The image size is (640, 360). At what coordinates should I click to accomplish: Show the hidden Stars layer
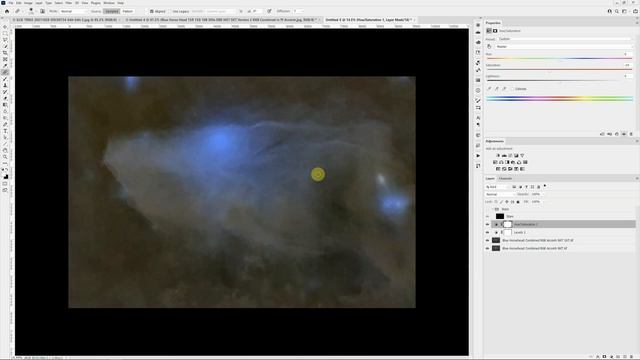487,216
